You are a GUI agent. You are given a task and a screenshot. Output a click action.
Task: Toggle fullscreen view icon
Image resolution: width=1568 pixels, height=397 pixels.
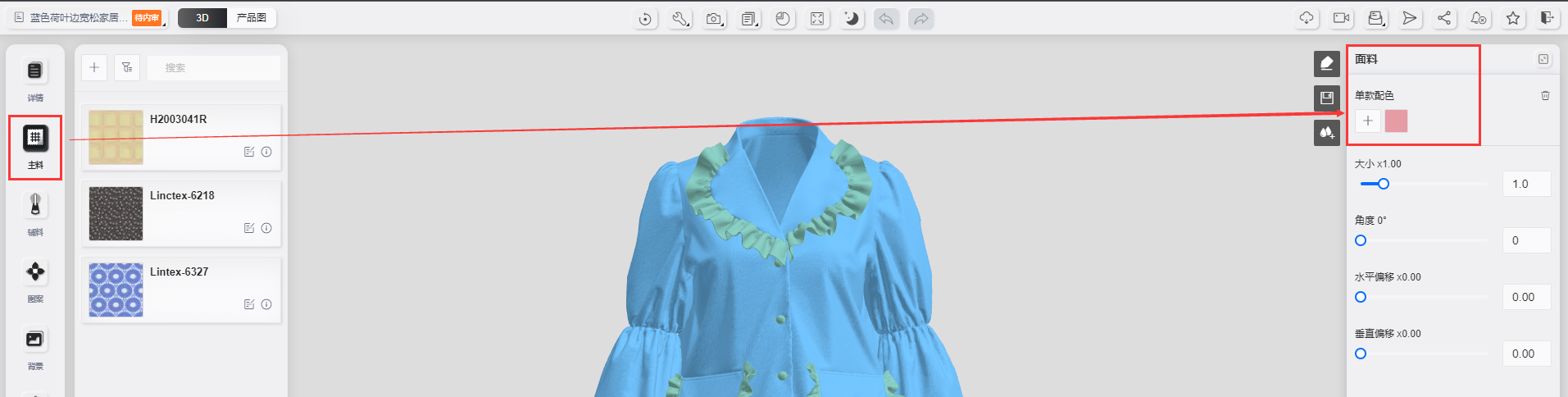point(817,19)
